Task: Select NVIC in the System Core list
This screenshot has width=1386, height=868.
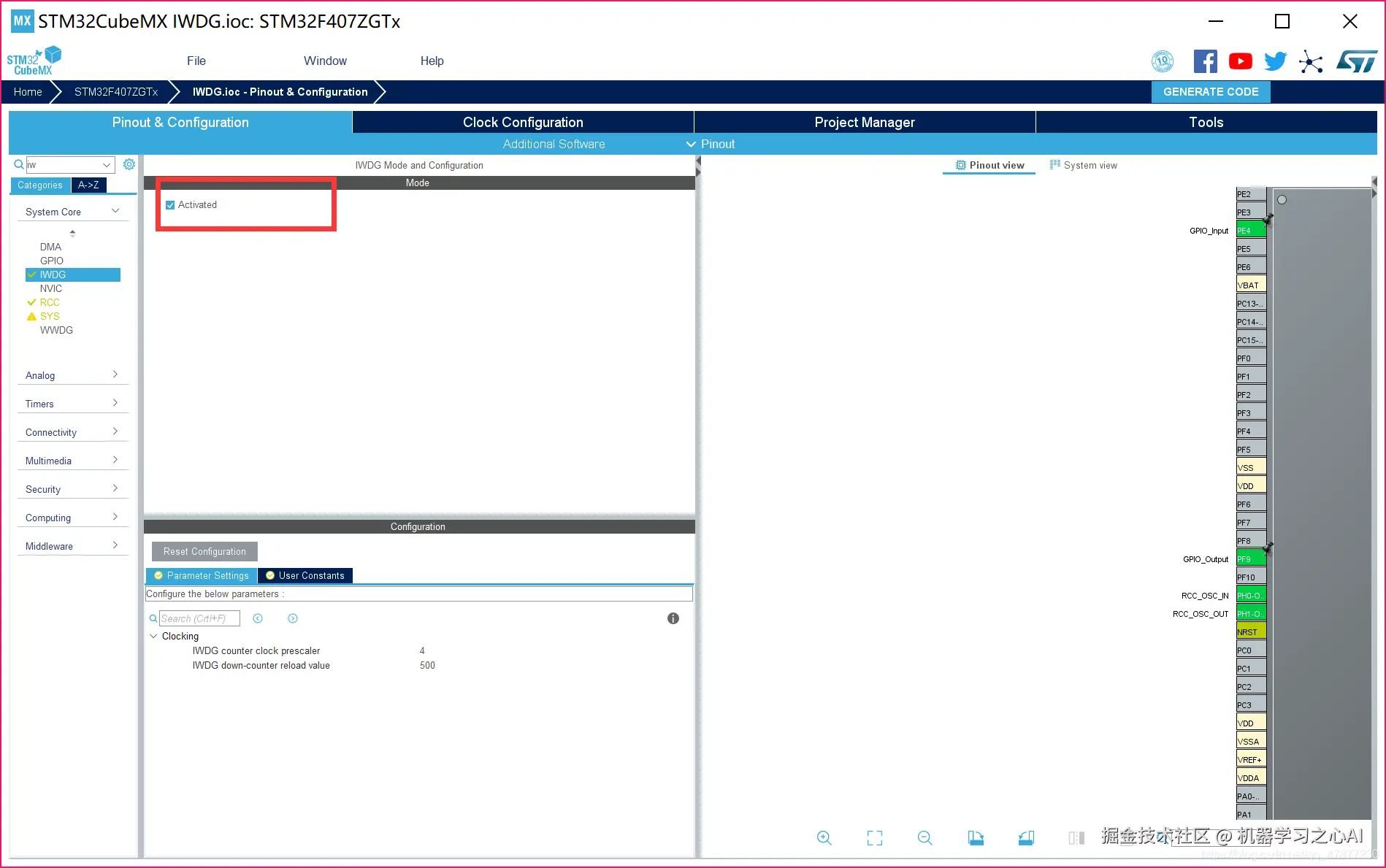Action: [x=51, y=288]
